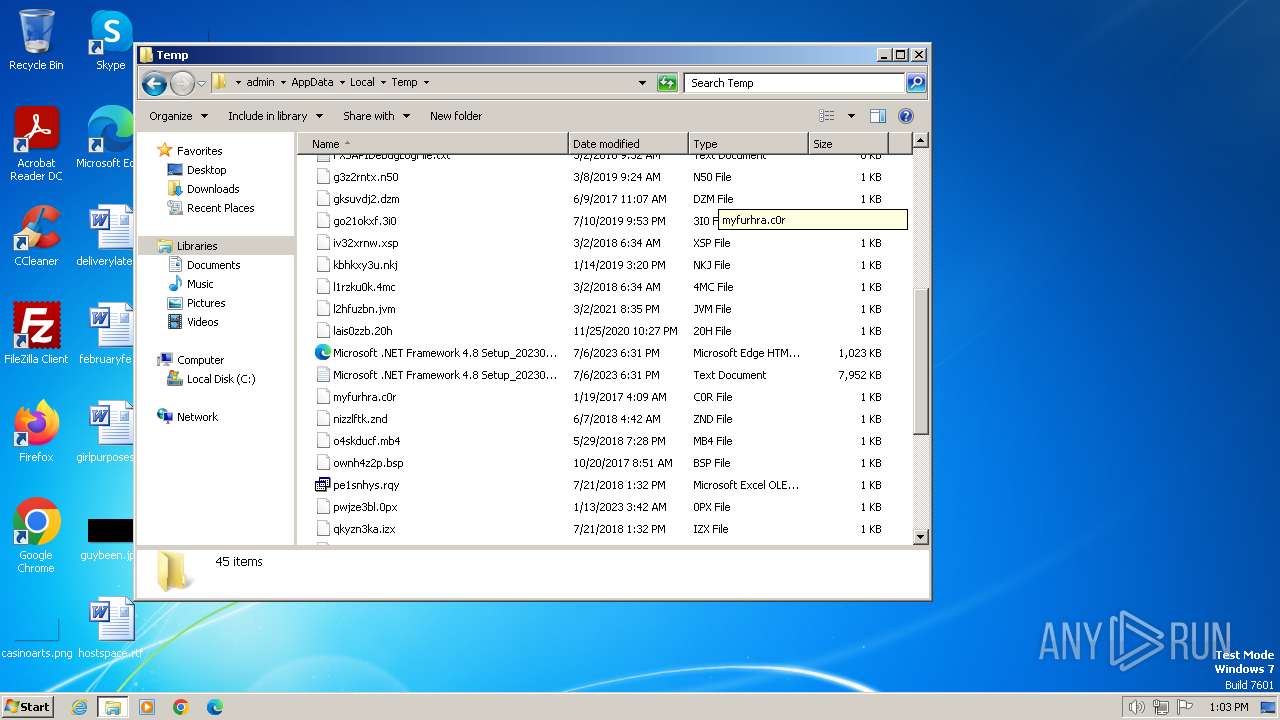This screenshot has width=1280, height=720.
Task: Select file gksuvdj2.dzm
Action: click(x=366, y=199)
